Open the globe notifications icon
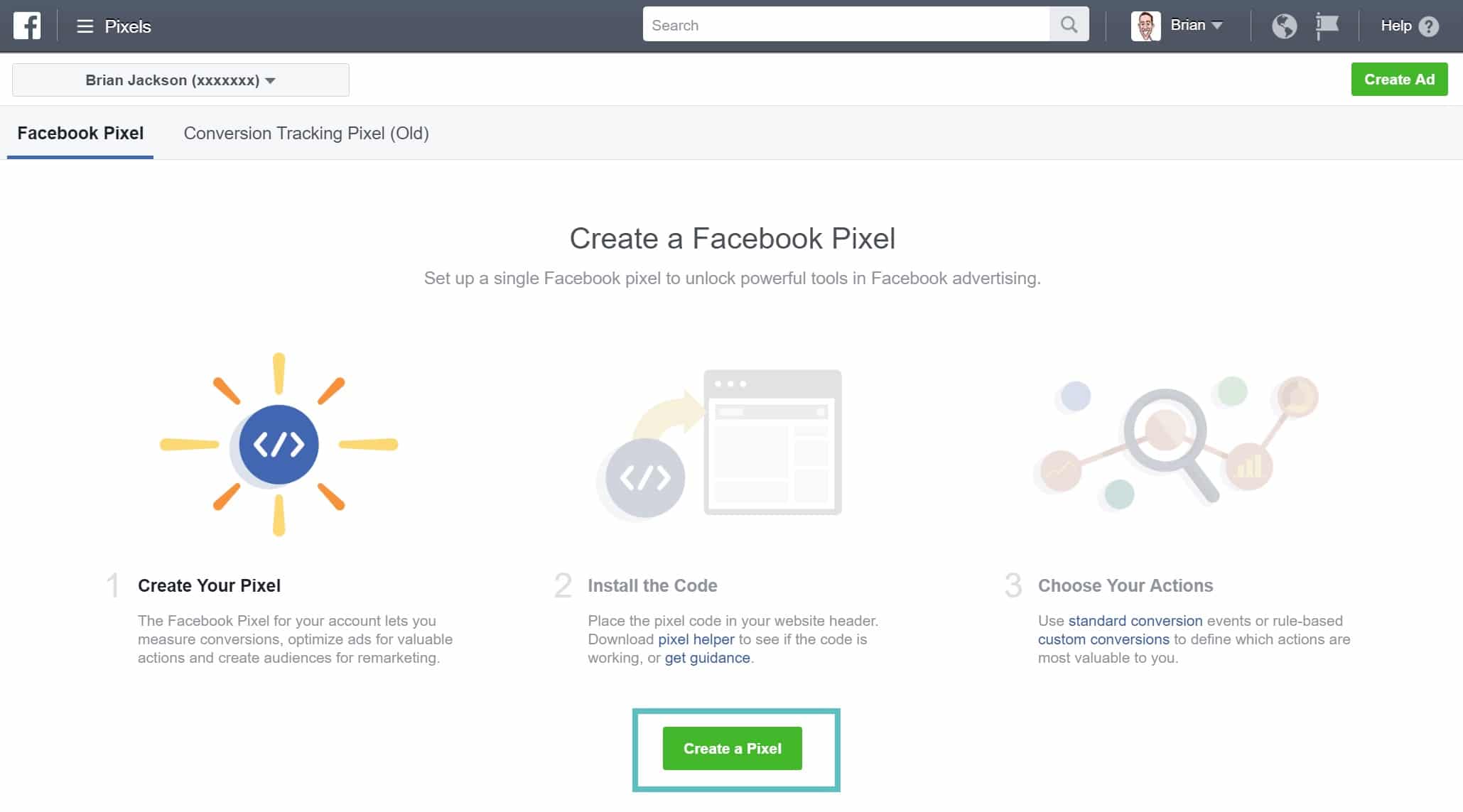 [x=1285, y=24]
